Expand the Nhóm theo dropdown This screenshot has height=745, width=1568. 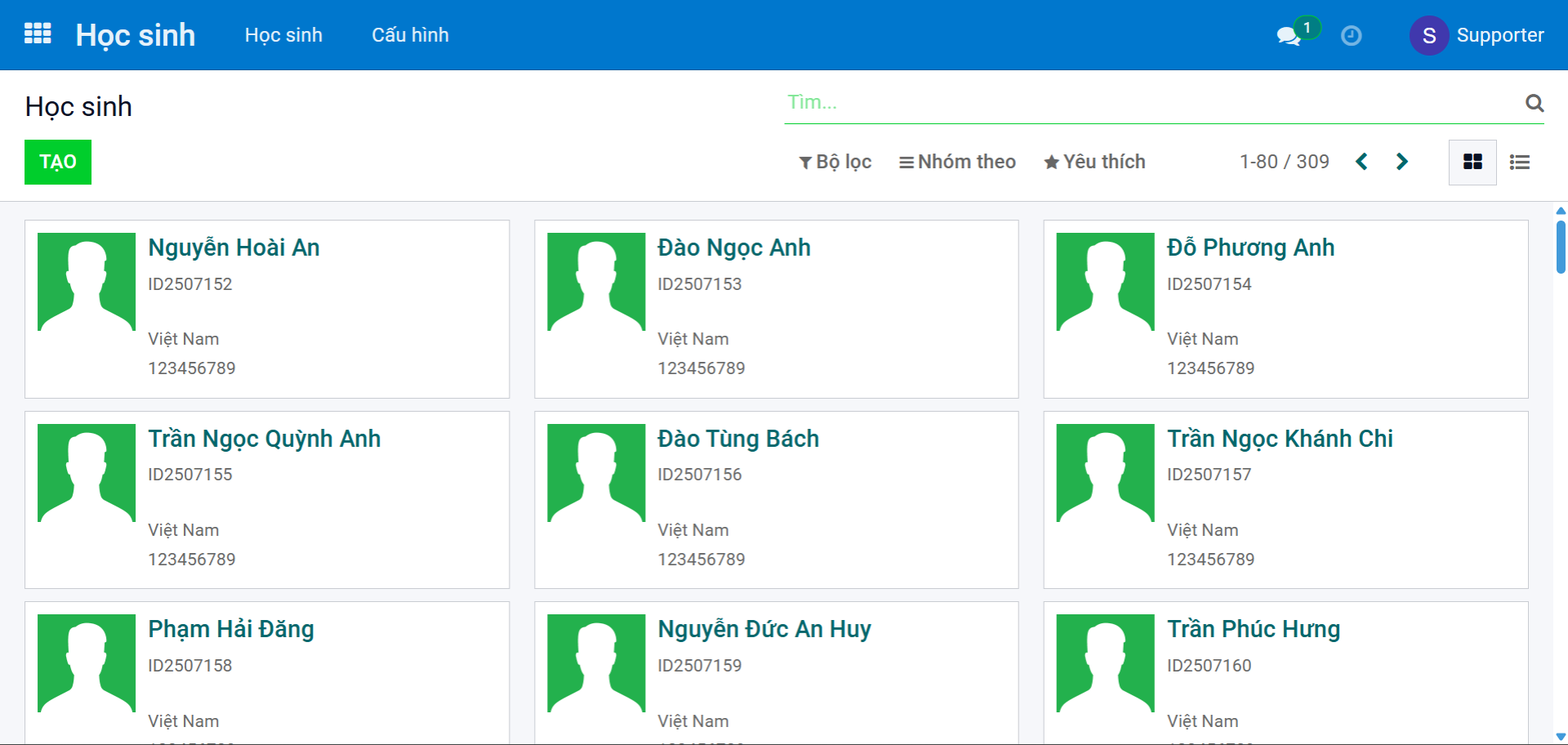click(x=957, y=162)
